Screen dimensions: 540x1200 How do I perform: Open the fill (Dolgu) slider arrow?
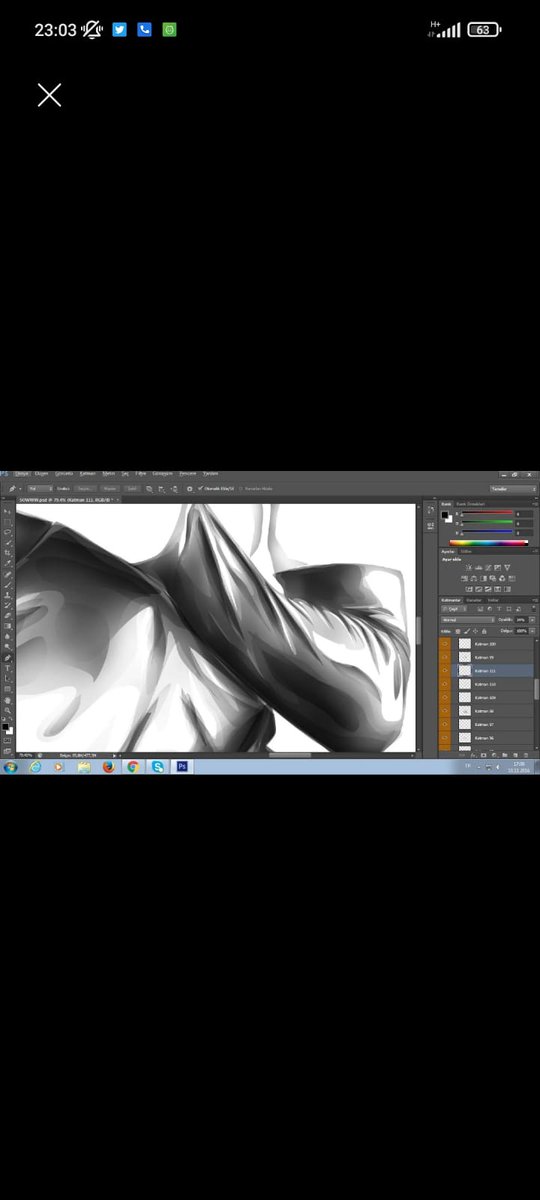[532, 631]
